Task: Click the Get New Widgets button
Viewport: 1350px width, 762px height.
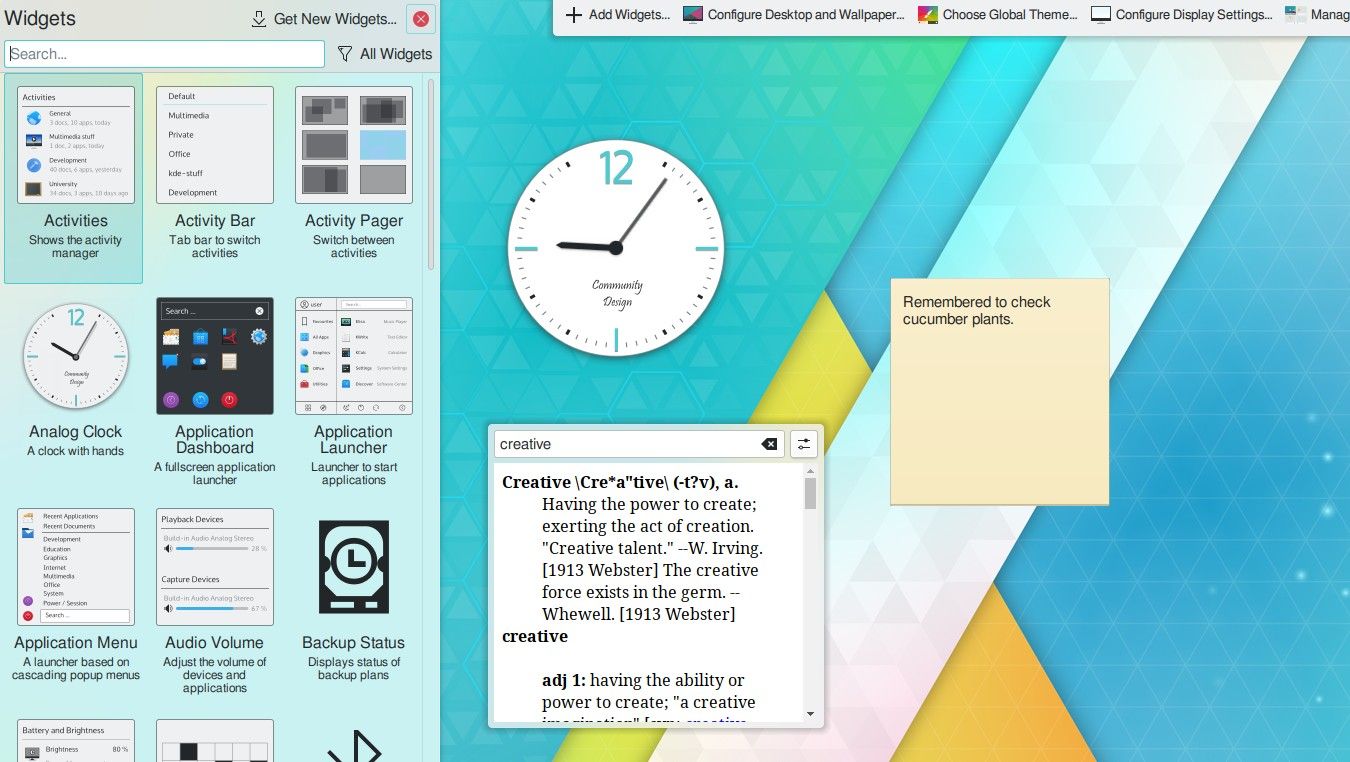Action: (323, 19)
